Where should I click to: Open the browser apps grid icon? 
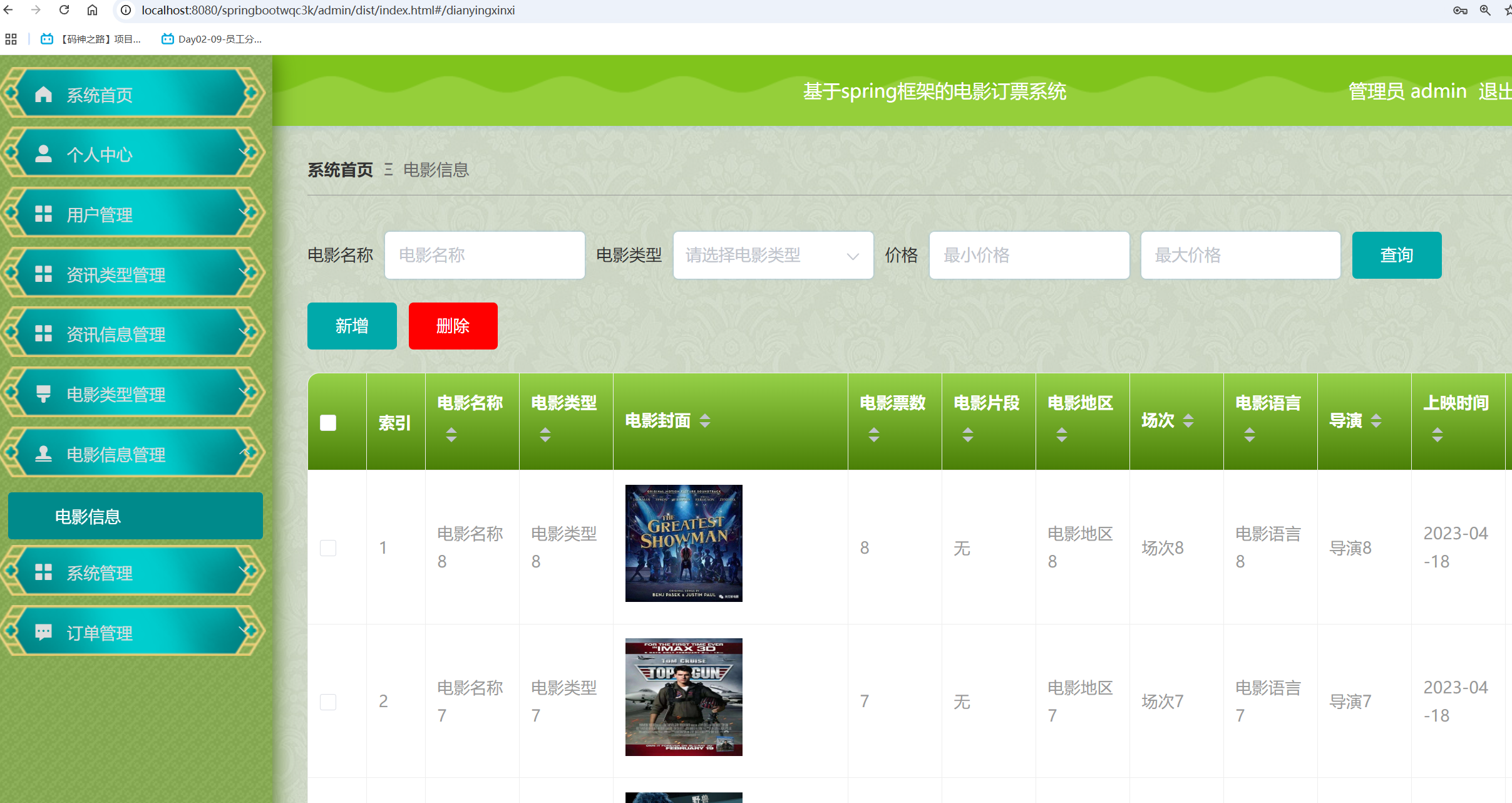(x=11, y=39)
